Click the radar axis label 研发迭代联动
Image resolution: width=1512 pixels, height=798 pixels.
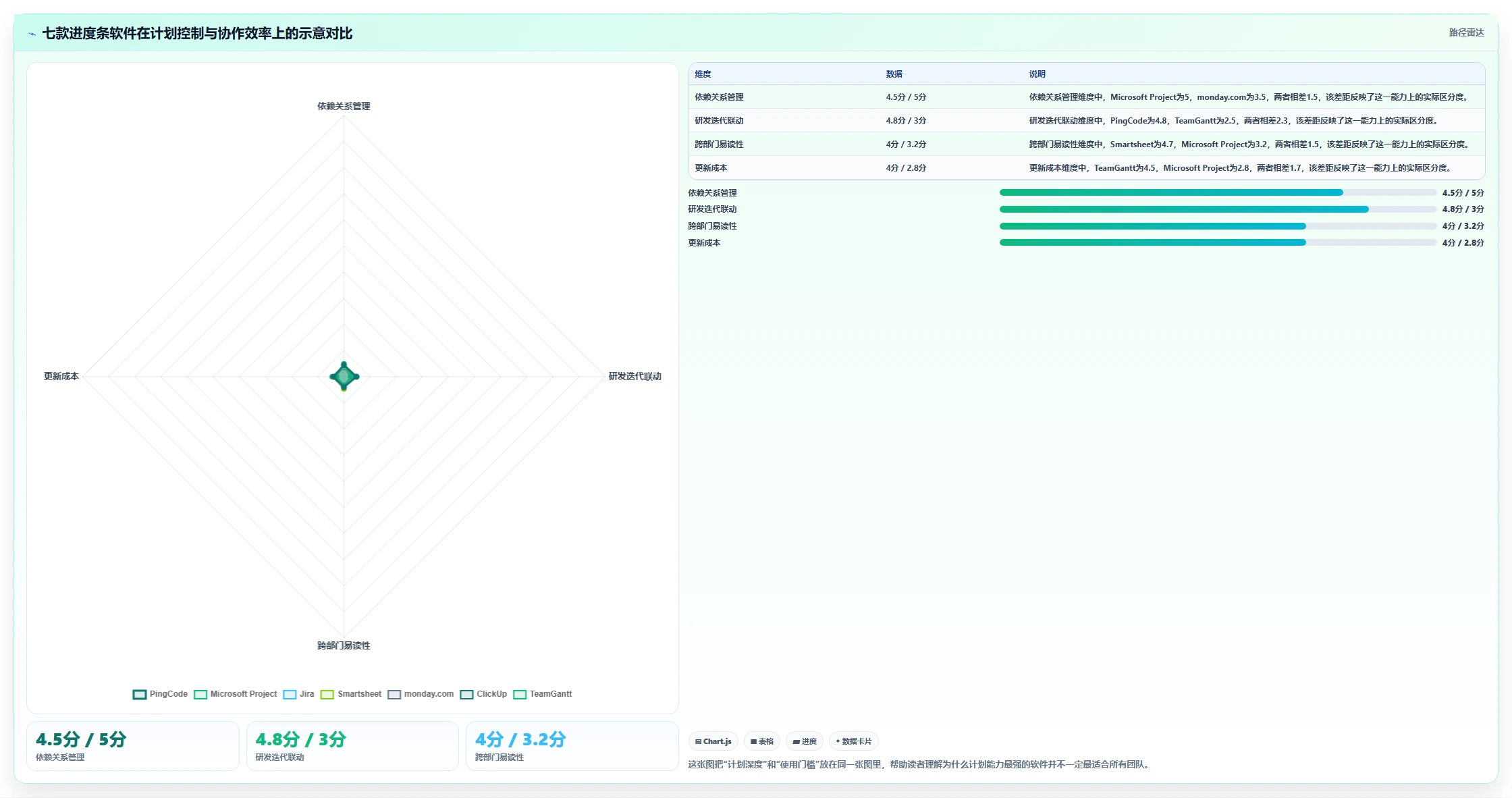coord(635,376)
